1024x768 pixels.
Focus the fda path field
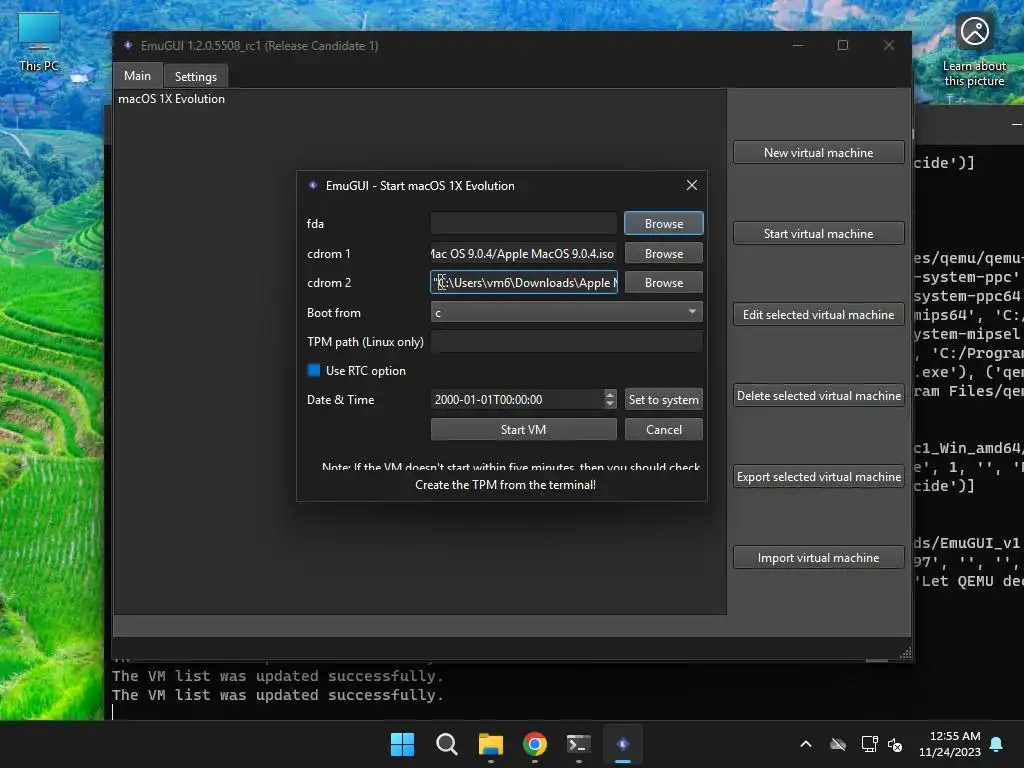(523, 223)
